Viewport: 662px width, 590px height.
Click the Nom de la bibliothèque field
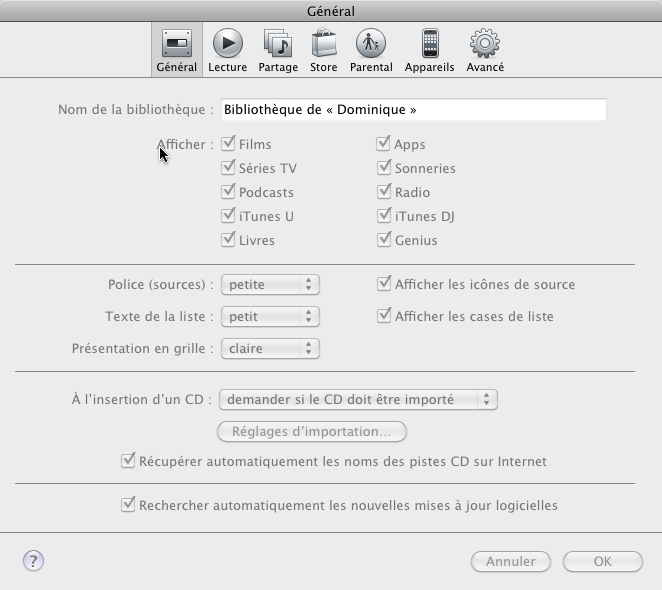[x=414, y=109]
